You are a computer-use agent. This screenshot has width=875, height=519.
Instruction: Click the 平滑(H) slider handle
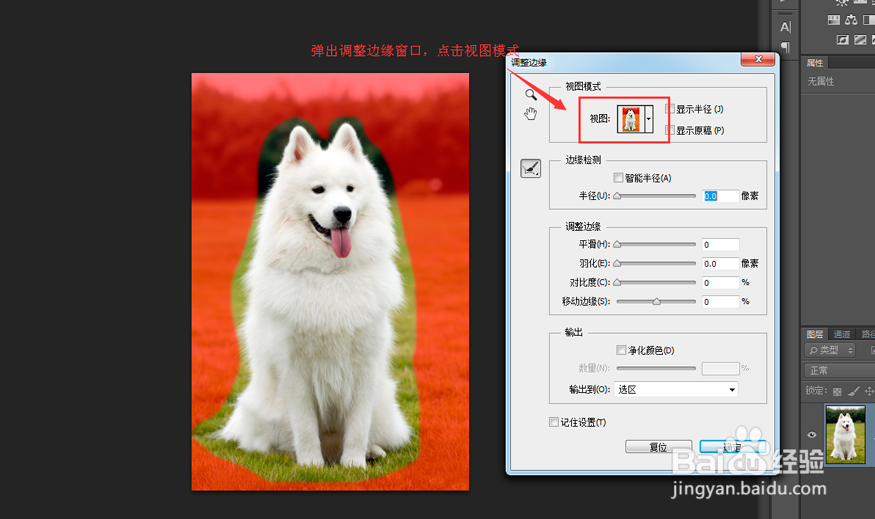click(x=617, y=244)
